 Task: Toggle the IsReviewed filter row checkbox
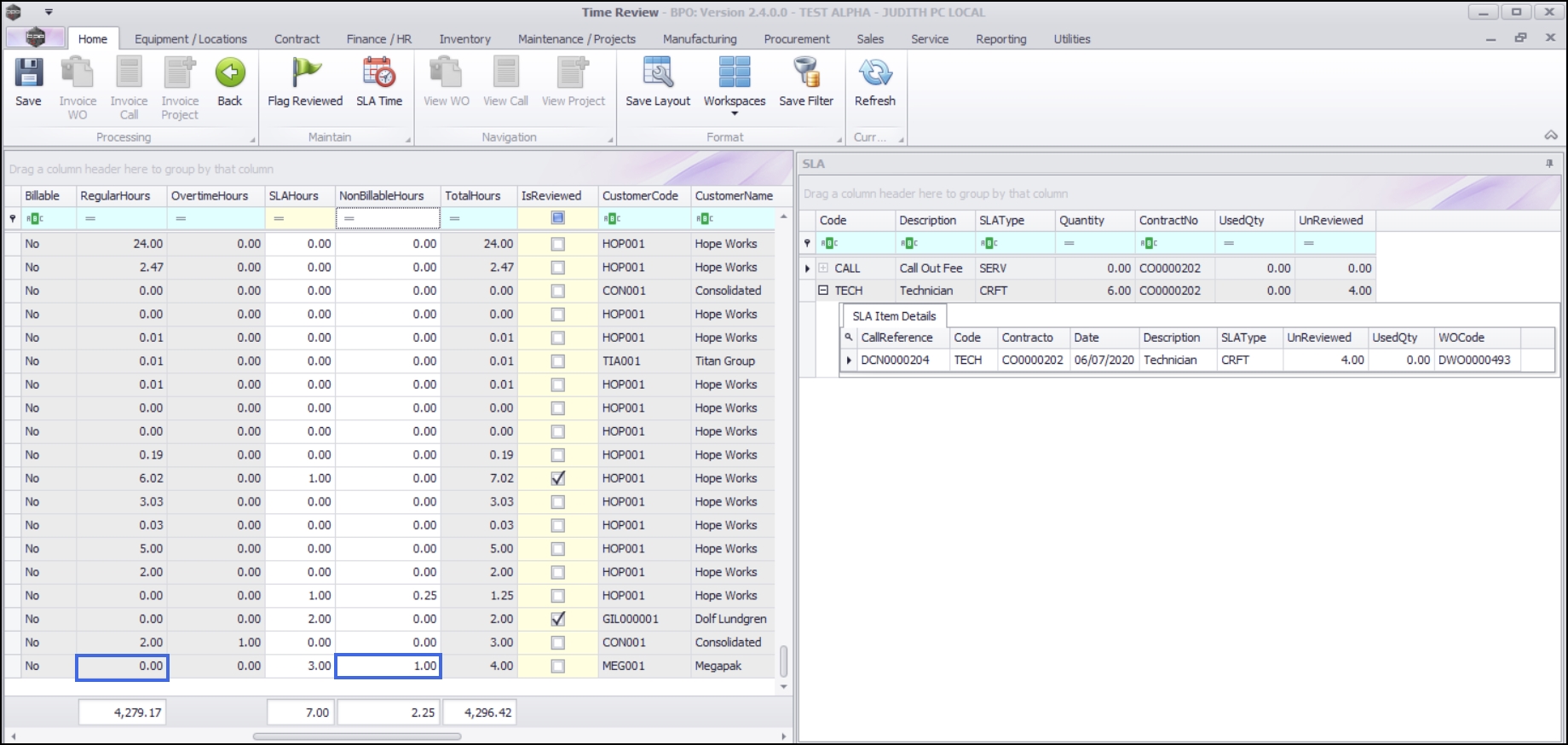click(x=557, y=219)
